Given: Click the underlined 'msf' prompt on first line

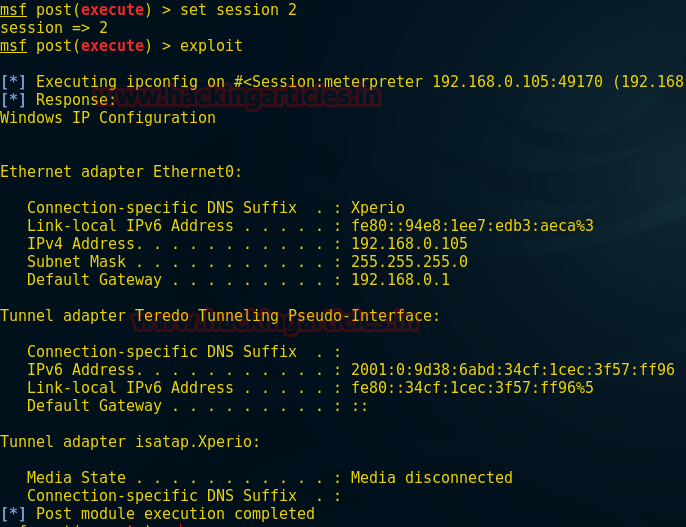Looking at the screenshot, I should [x=13, y=10].
